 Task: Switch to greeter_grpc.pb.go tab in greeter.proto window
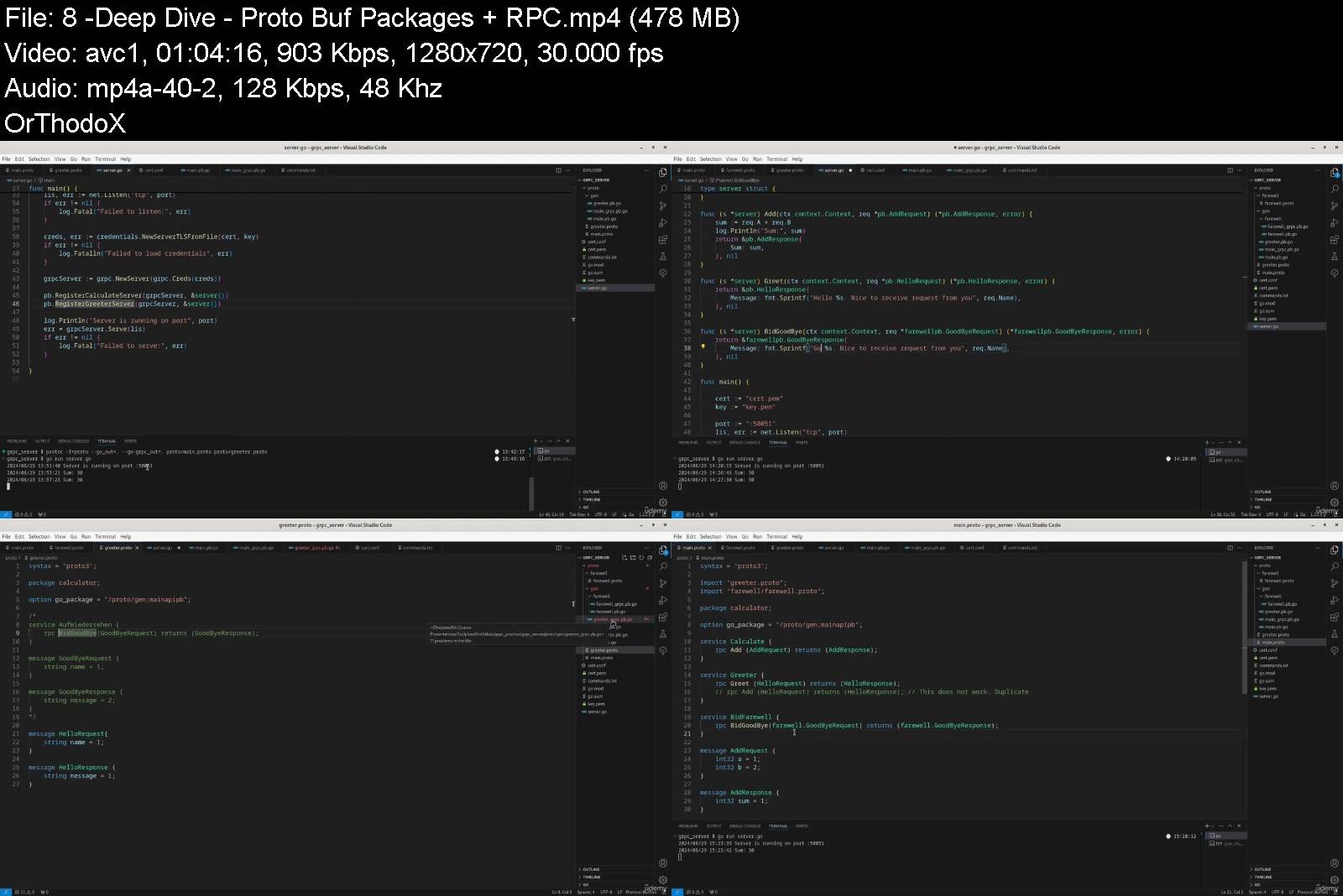click(x=315, y=548)
